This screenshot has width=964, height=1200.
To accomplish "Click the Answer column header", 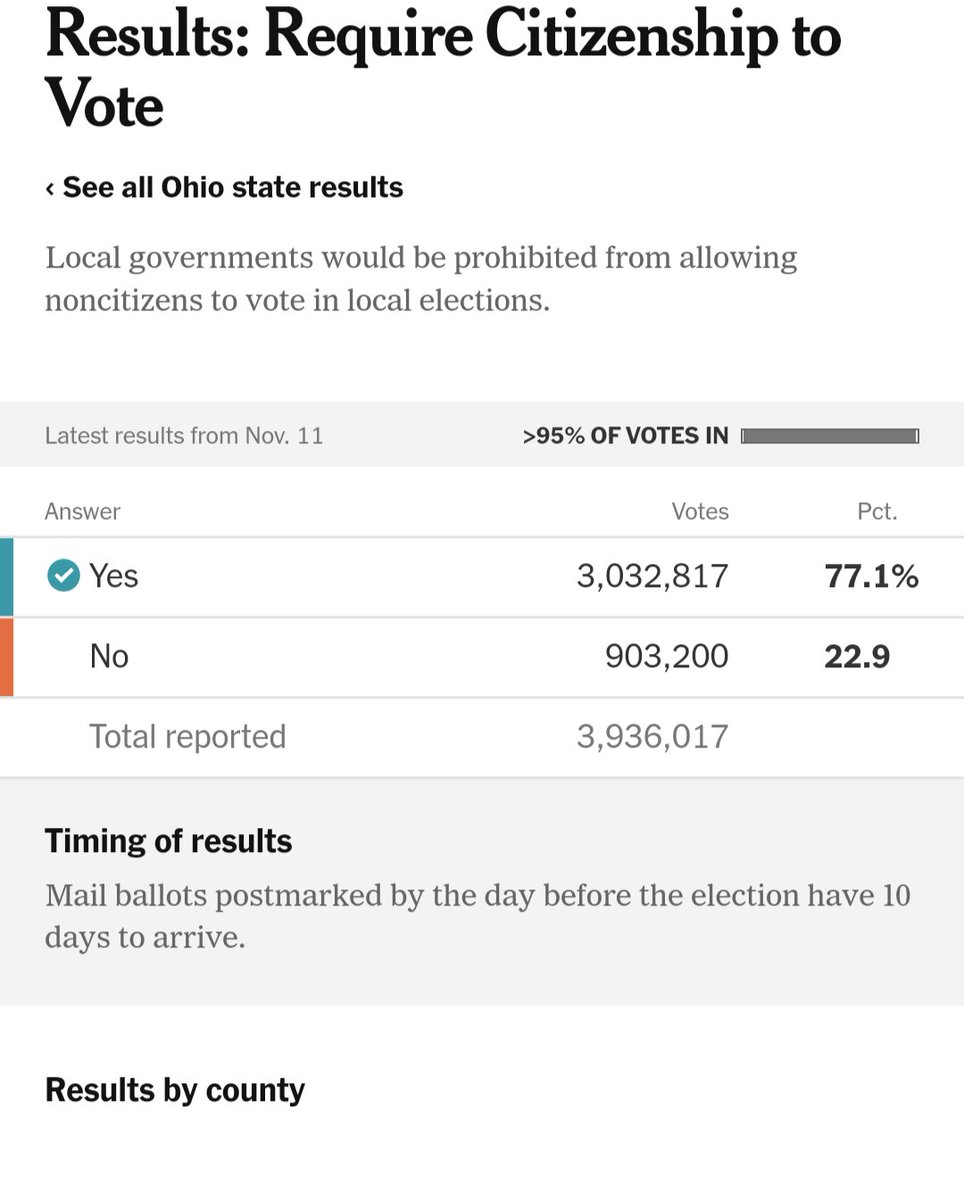I will [83, 512].
